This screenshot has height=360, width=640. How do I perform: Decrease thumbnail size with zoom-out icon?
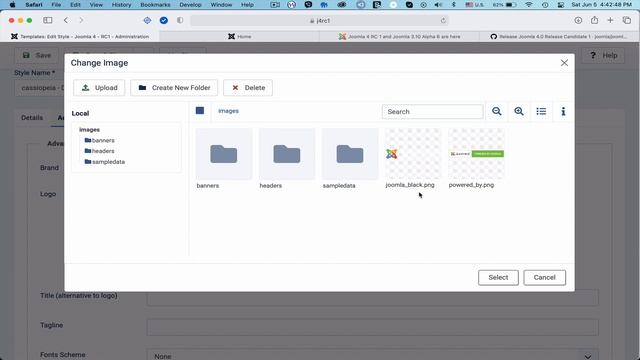tap(497, 111)
